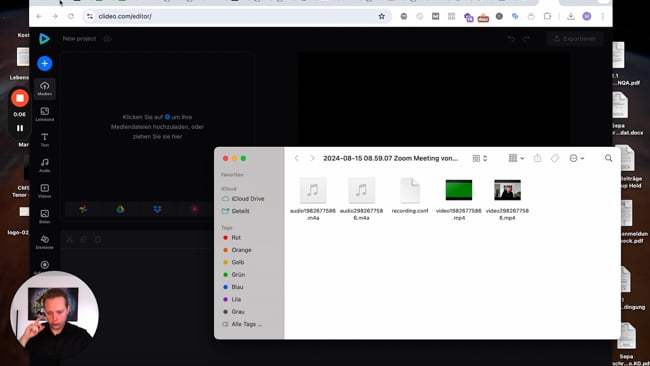The height and width of the screenshot is (366, 650).
Task: Click the blue plus add media button
Action: click(45, 63)
